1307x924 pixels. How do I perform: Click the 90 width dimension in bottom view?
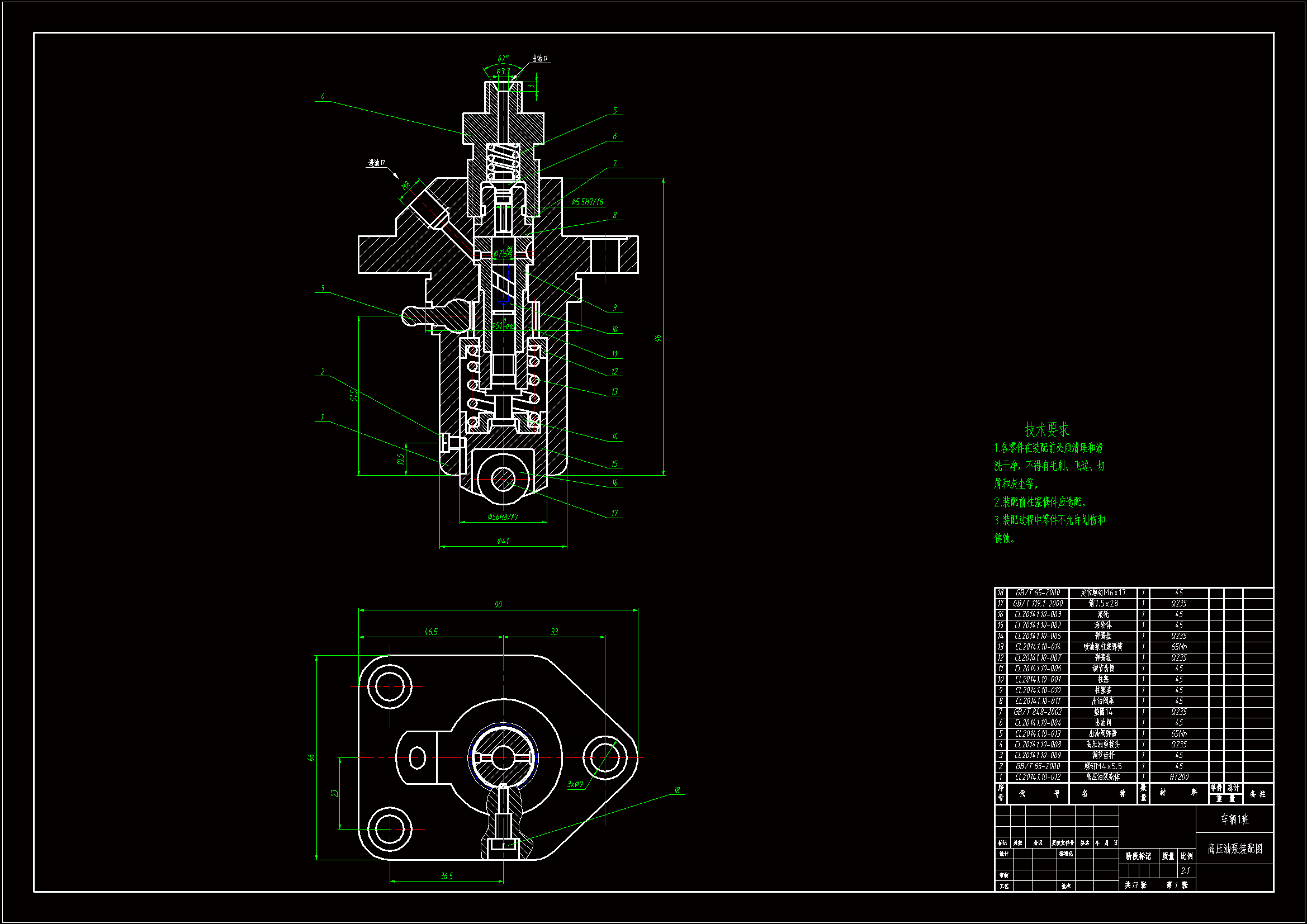click(498, 605)
